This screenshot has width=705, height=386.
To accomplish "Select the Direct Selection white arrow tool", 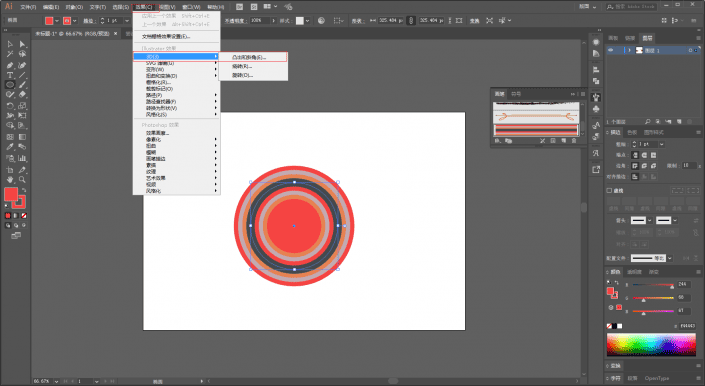I will 22,44.
